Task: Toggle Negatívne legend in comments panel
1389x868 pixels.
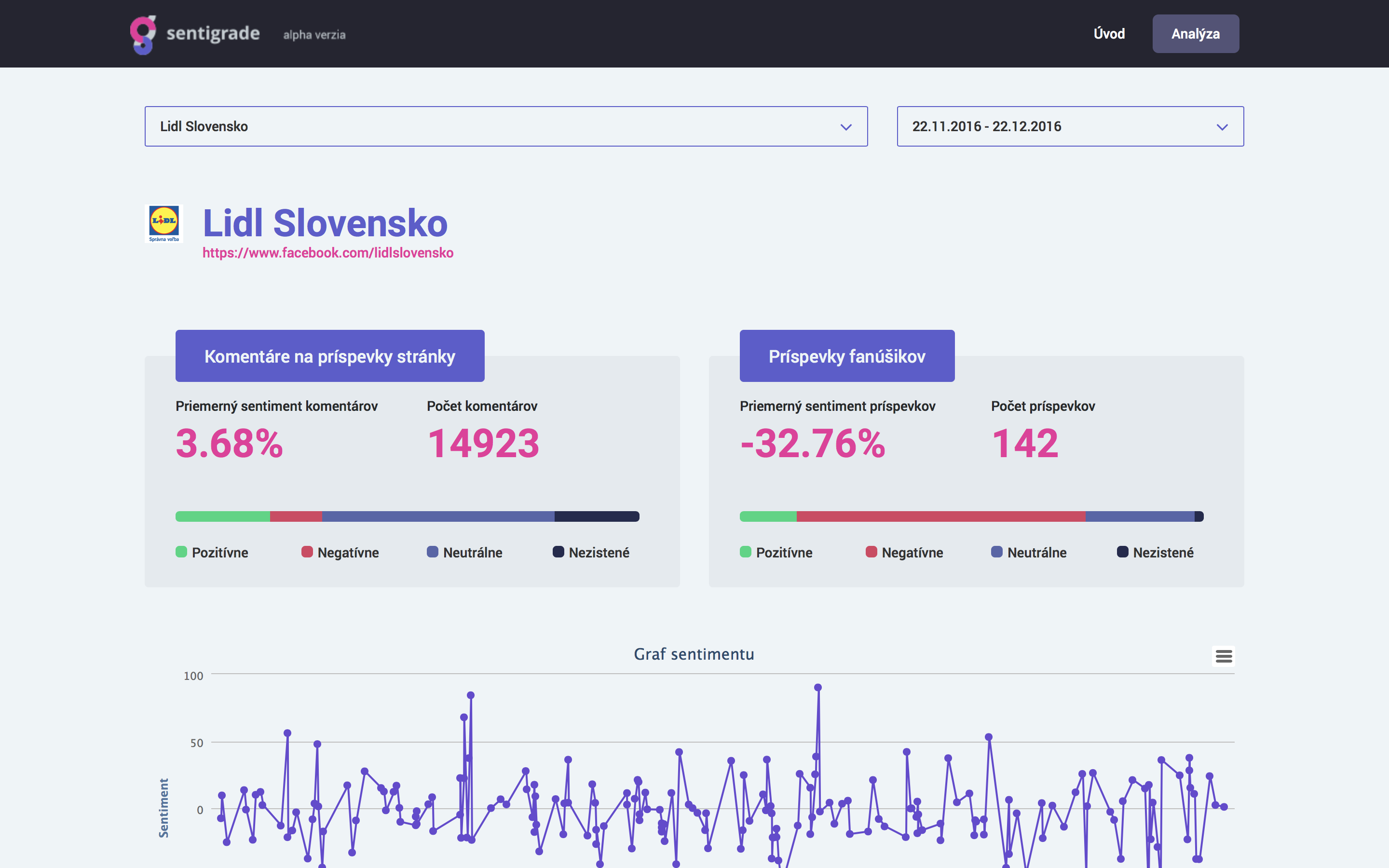Action: [340, 552]
